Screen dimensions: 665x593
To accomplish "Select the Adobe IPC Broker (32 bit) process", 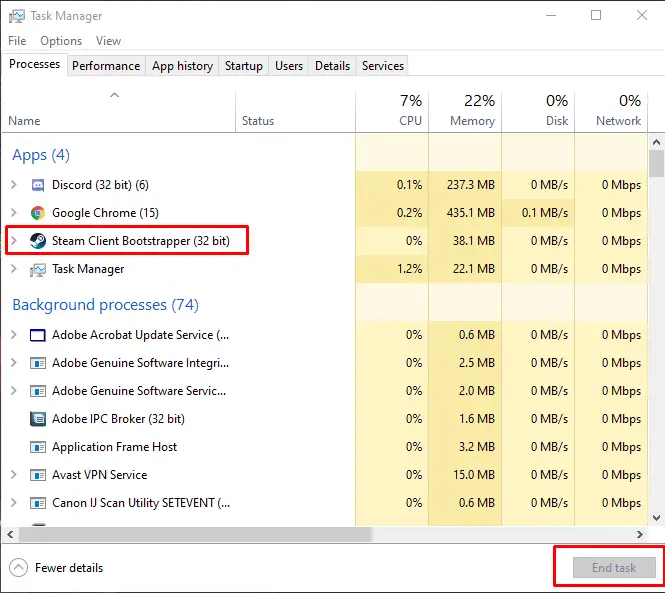I will pos(325,419).
